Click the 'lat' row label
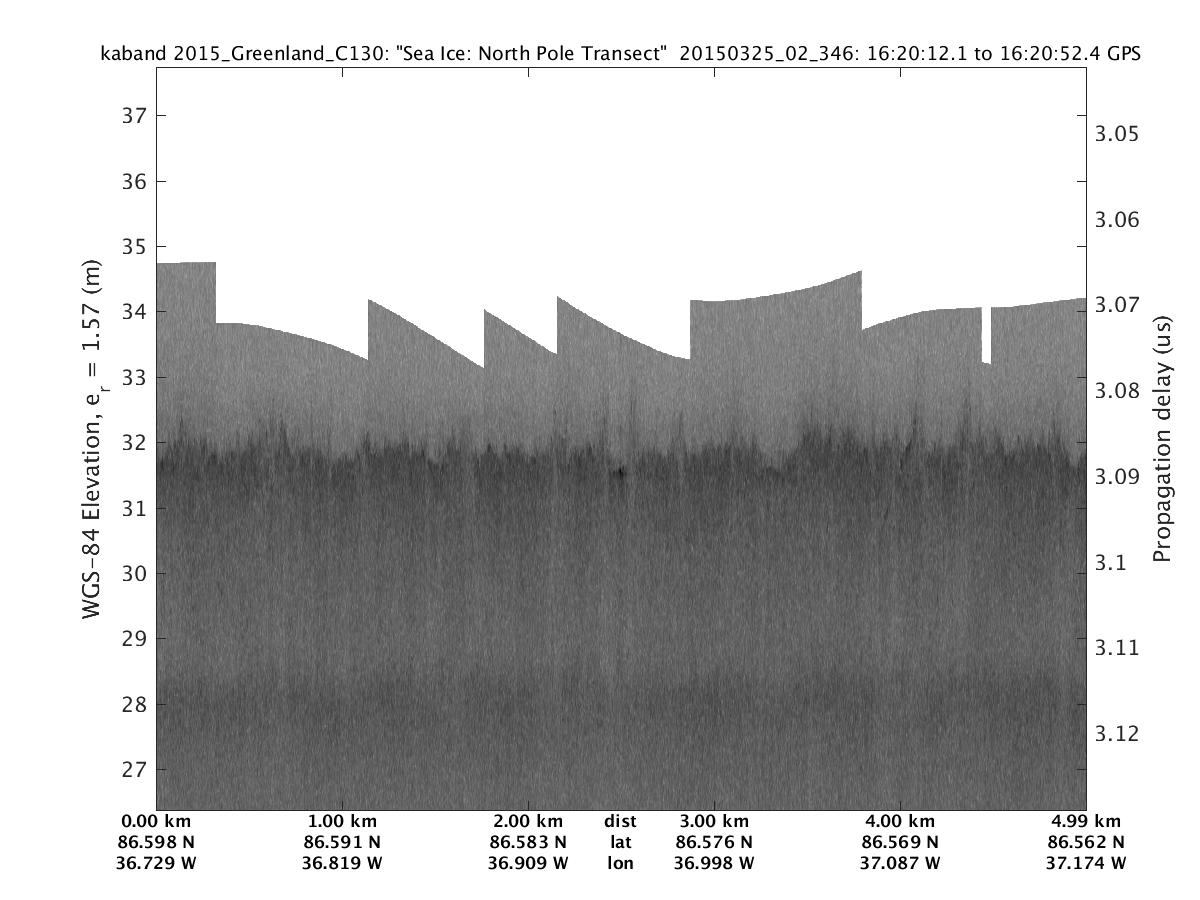The image size is (1200, 900). [620, 842]
